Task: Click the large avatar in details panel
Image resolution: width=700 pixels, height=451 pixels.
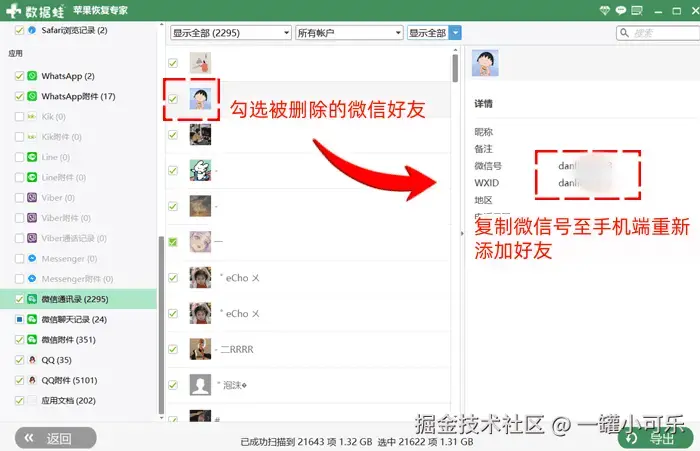Action: coord(485,63)
